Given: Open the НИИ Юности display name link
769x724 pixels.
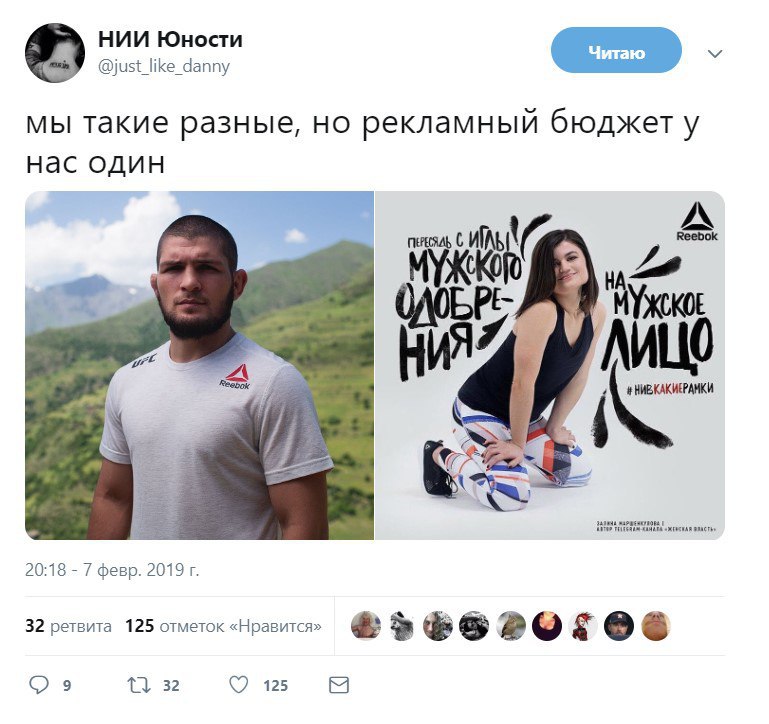Looking at the screenshot, I should tap(170, 39).
